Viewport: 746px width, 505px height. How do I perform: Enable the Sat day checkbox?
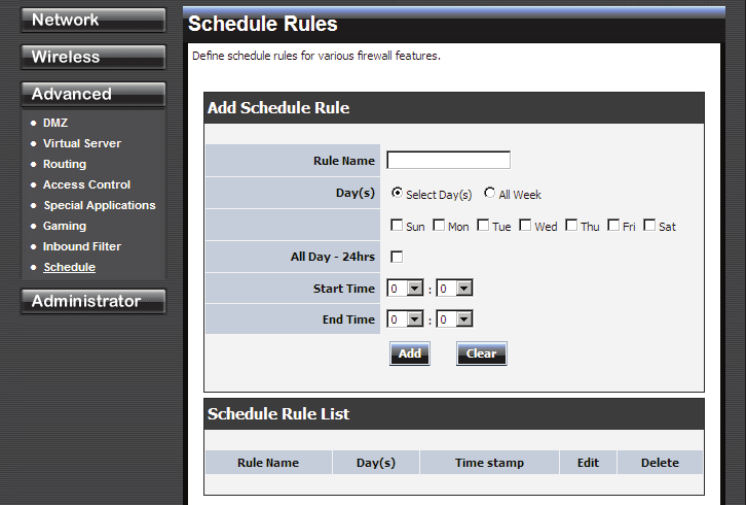point(649,225)
